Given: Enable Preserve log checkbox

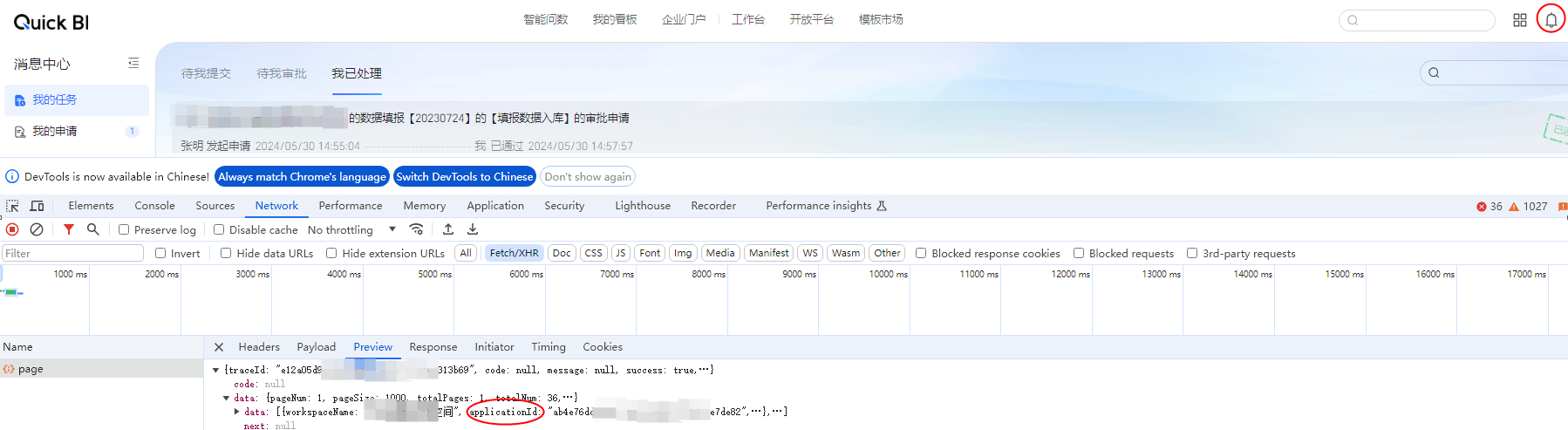Looking at the screenshot, I should [x=124, y=230].
